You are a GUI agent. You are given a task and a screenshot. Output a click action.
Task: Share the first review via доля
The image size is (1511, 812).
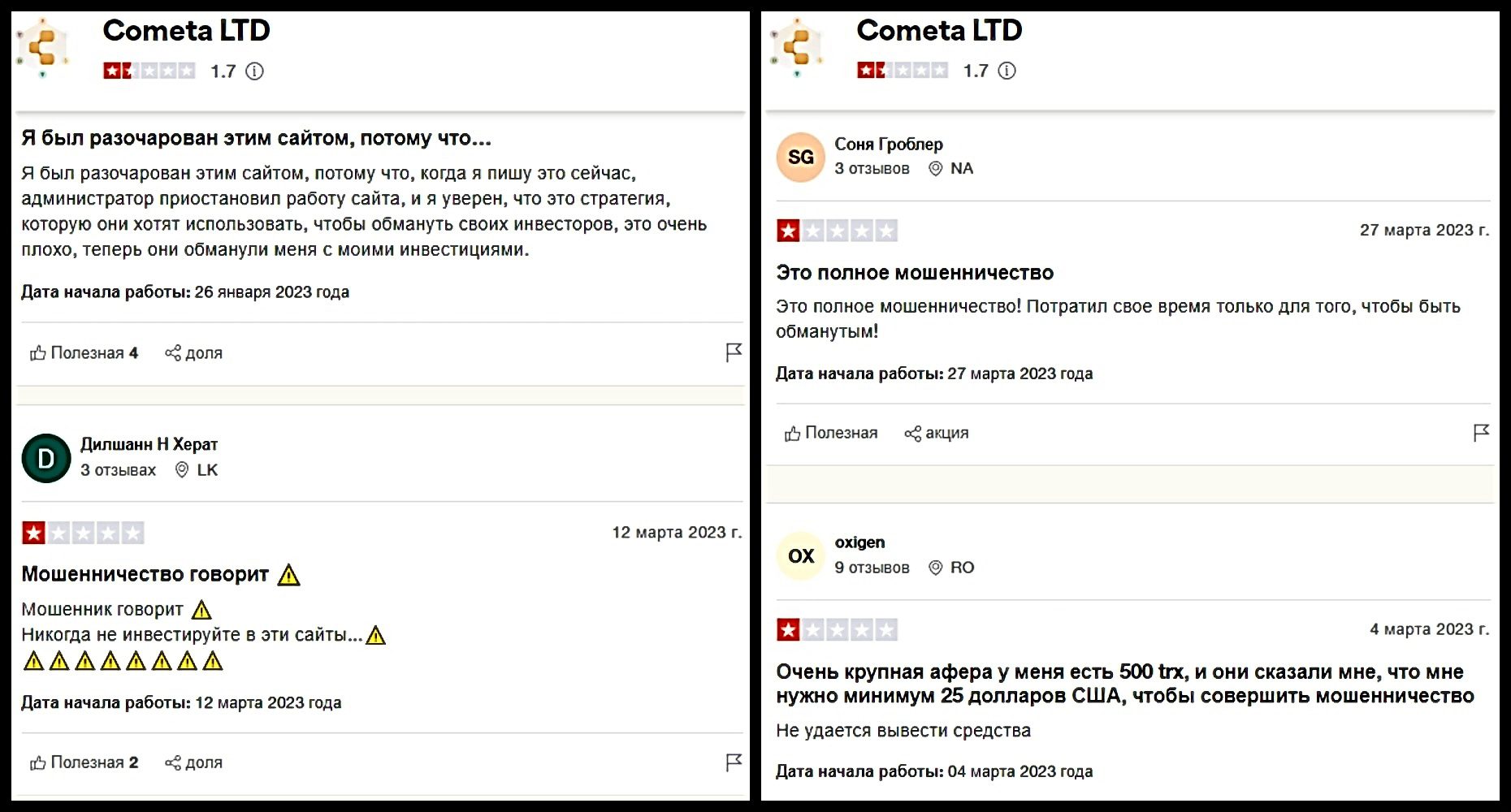(x=194, y=353)
